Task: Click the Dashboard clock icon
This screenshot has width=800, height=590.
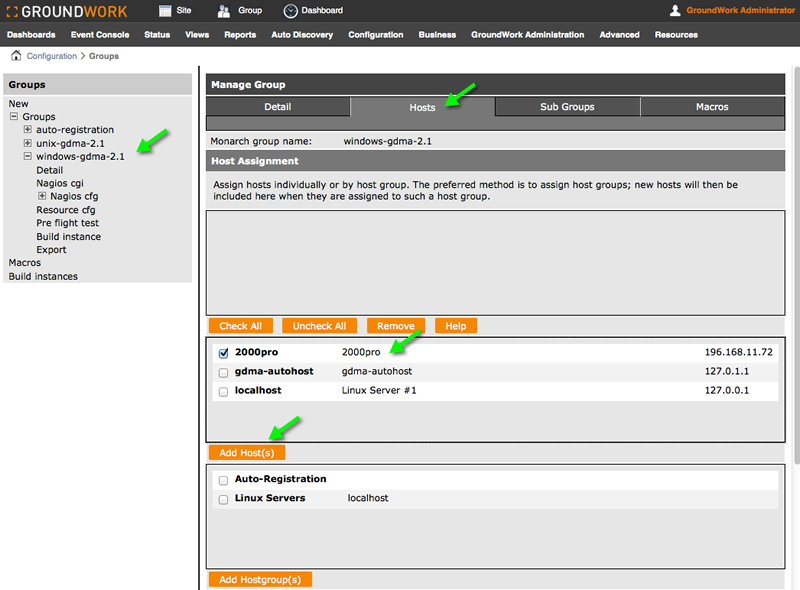Action: [x=290, y=11]
